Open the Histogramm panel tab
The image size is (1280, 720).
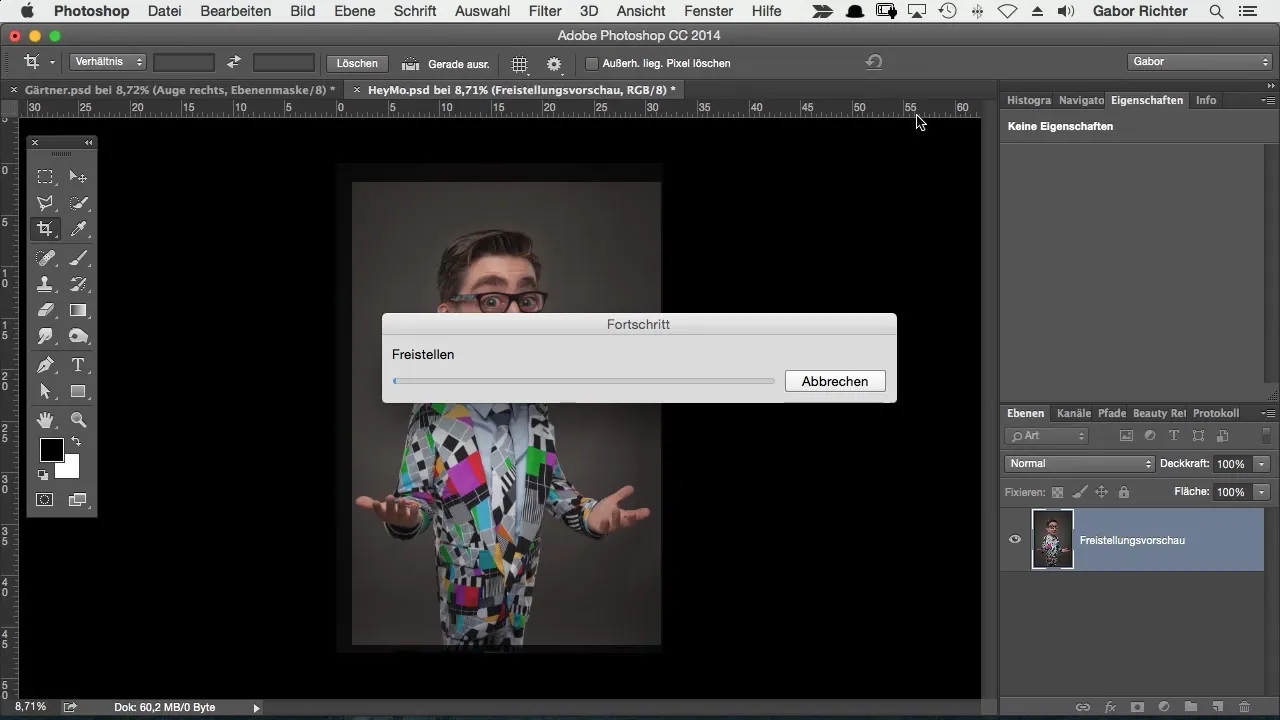point(1028,100)
